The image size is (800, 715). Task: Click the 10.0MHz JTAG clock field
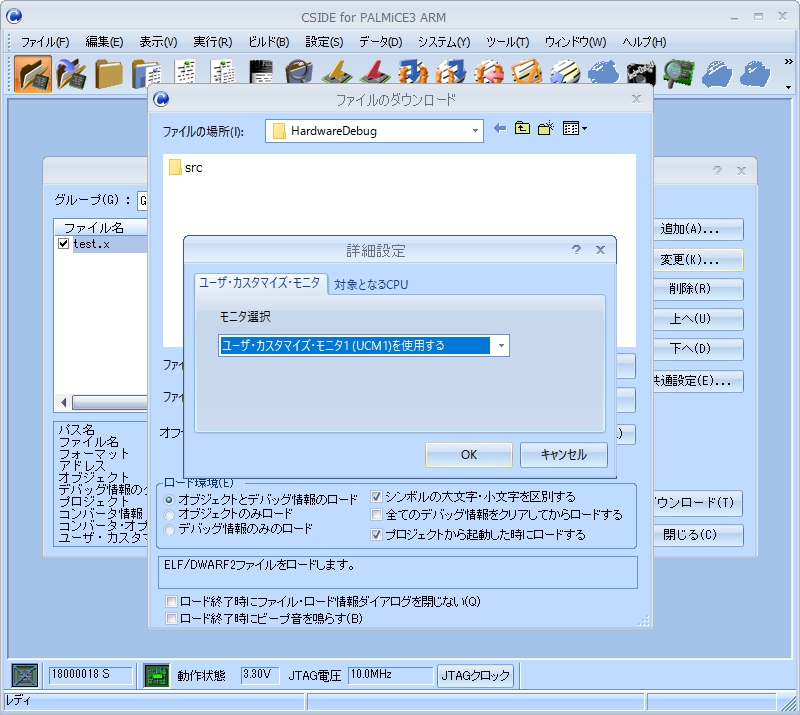[390, 675]
